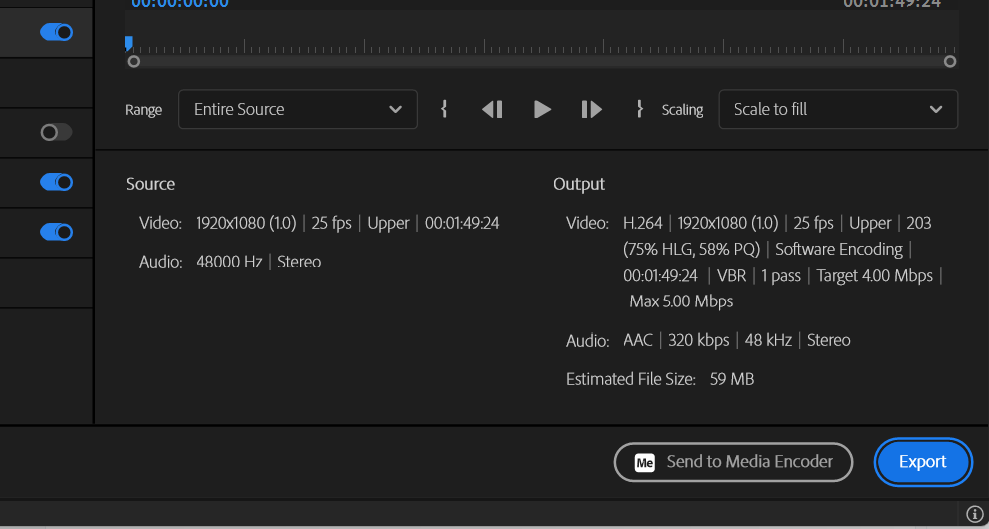Click the blue playhead marker on timeline
This screenshot has width=989, height=529.
tap(129, 43)
